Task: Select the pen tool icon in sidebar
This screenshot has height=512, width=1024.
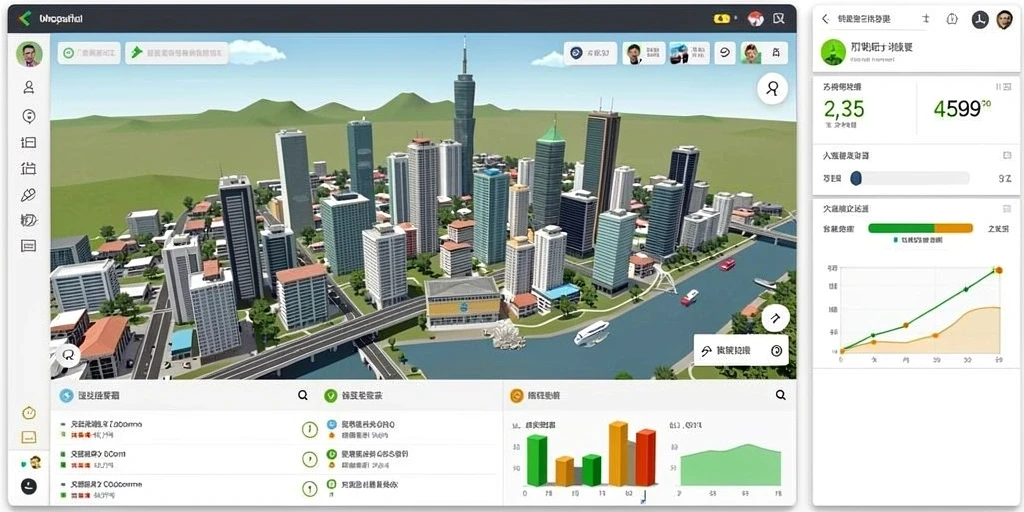Action: tap(29, 195)
